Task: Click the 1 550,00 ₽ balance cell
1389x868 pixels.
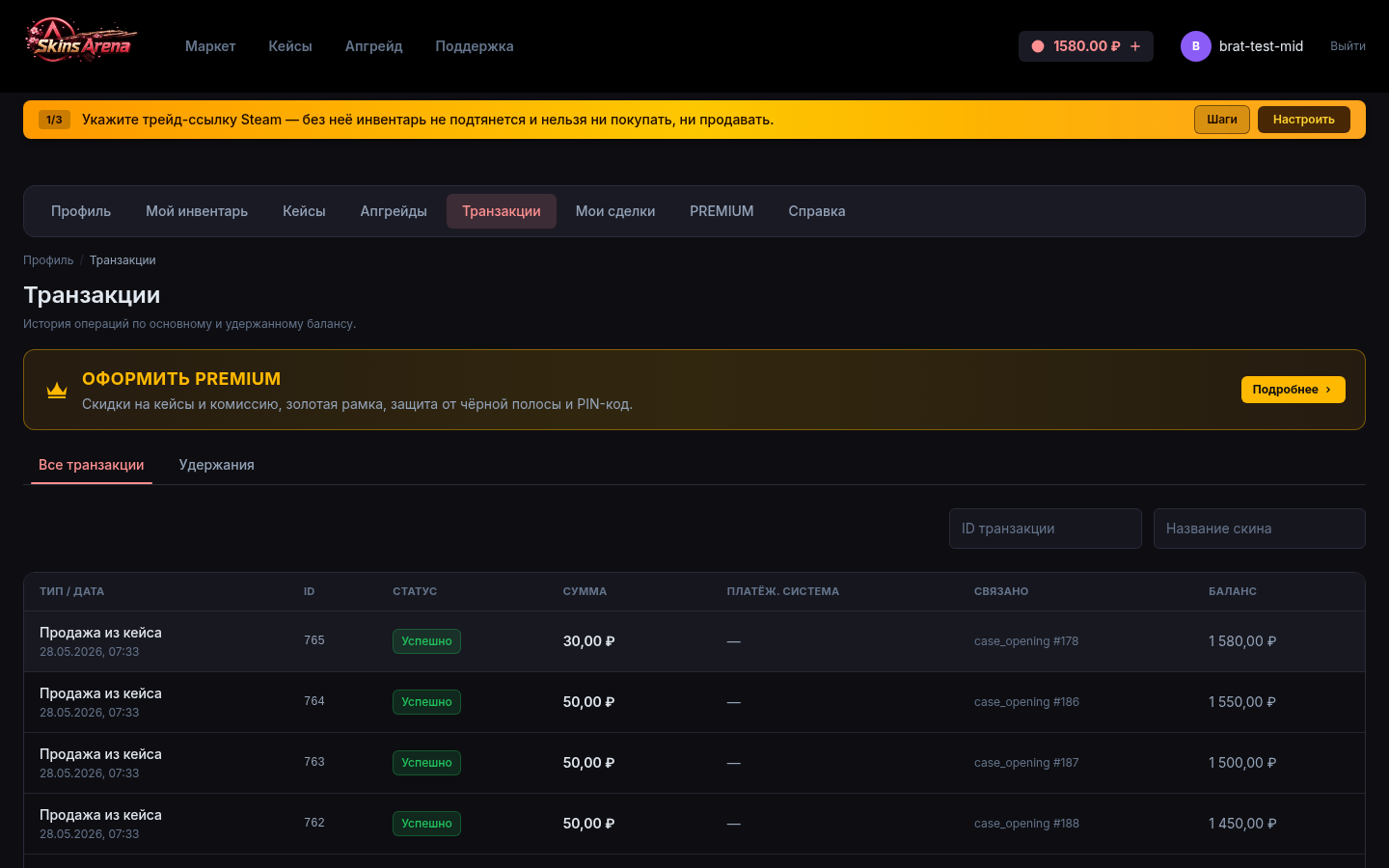Action: coord(1242,702)
